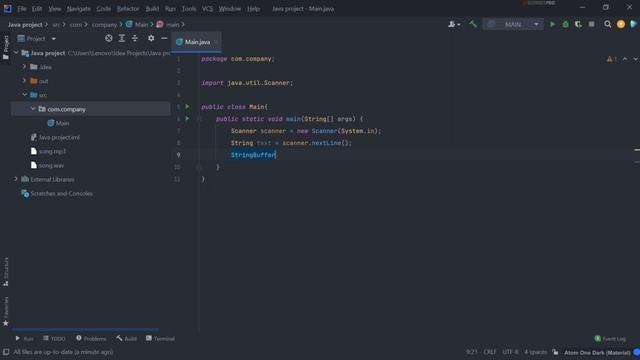This screenshot has width=640, height=360.
Task: Select the Main class in project tree
Action: point(58,123)
